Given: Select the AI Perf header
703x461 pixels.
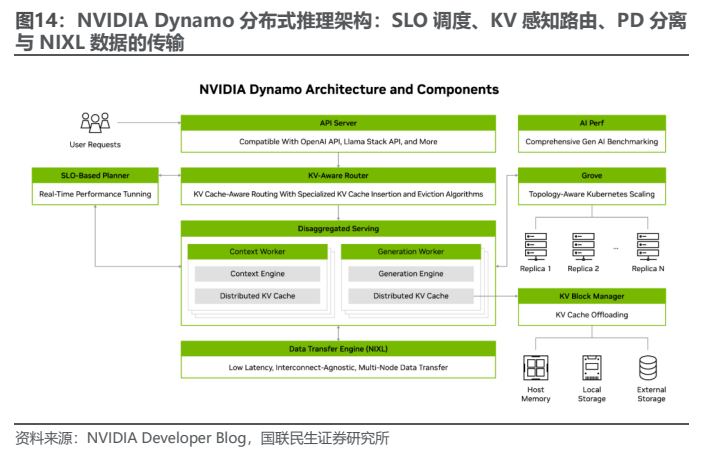Looking at the screenshot, I should click(x=592, y=123).
